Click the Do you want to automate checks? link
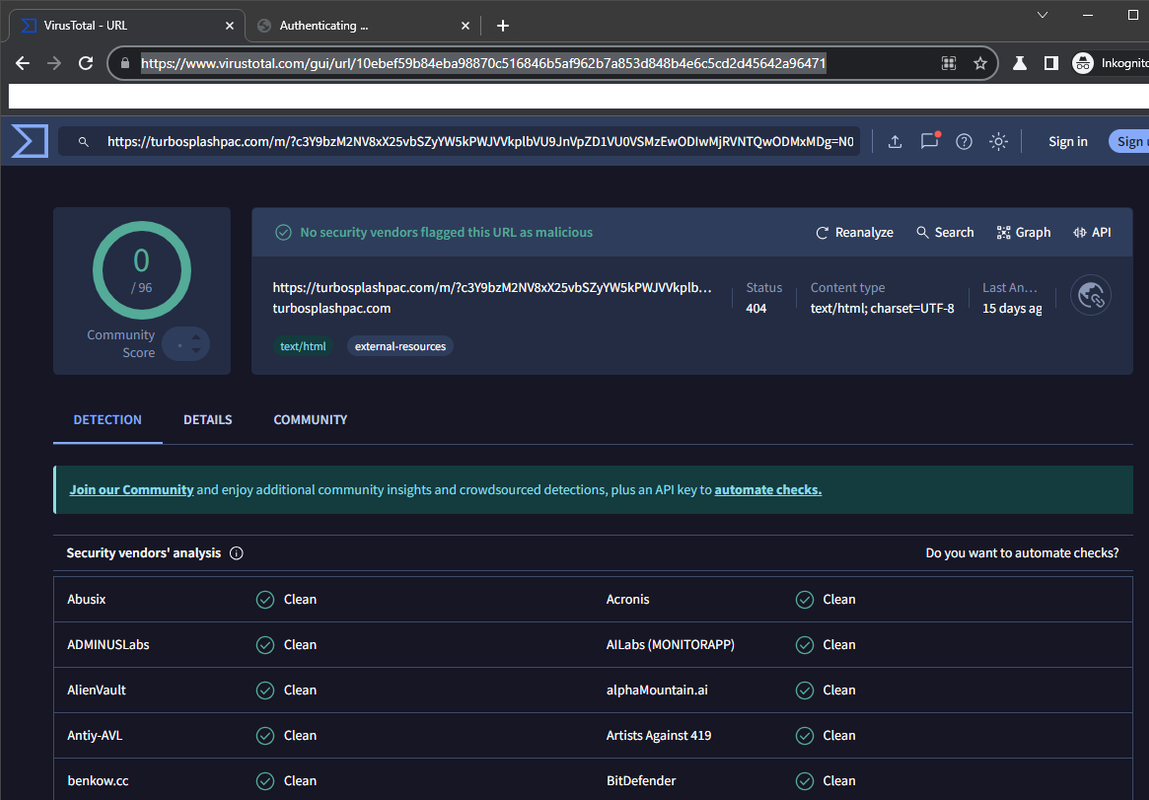This screenshot has height=800, width=1149. tap(1022, 553)
